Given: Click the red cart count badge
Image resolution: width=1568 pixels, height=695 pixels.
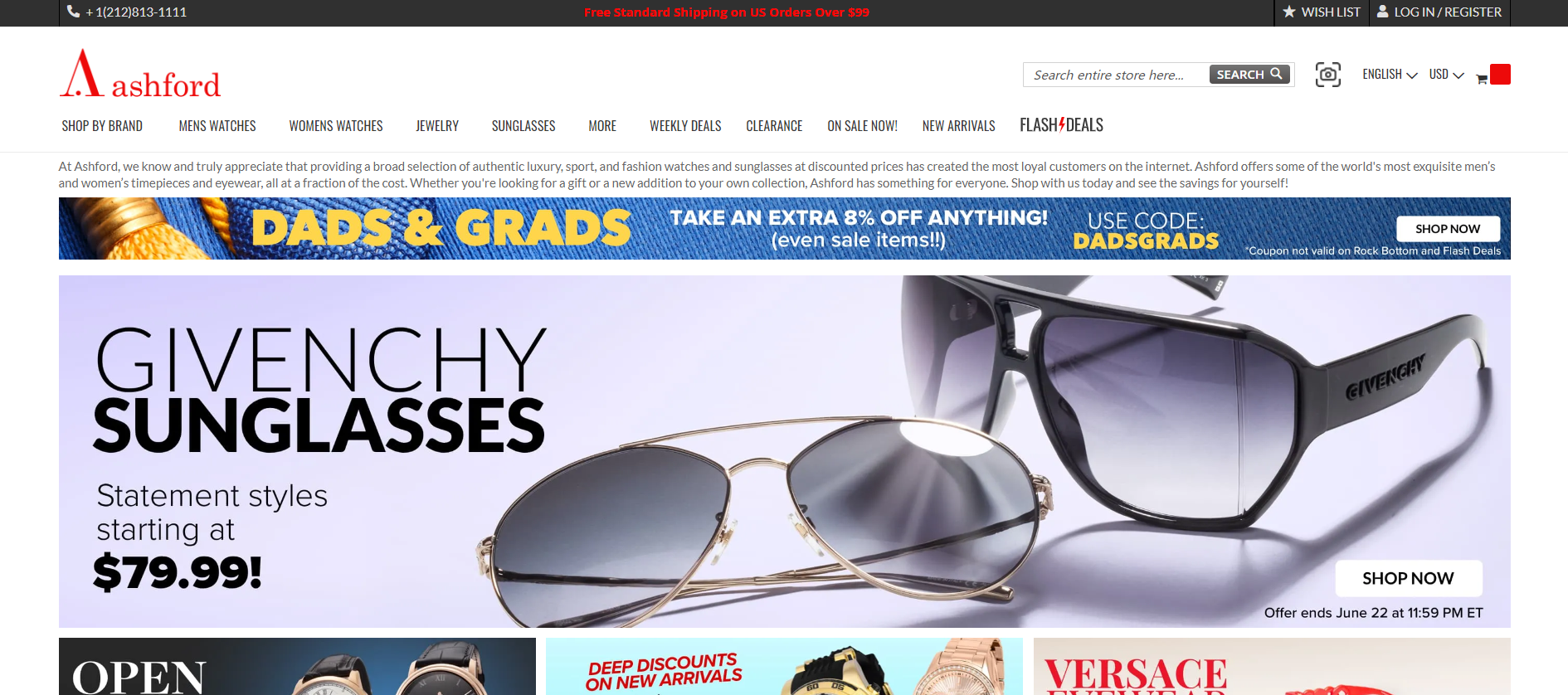Looking at the screenshot, I should (x=1500, y=75).
